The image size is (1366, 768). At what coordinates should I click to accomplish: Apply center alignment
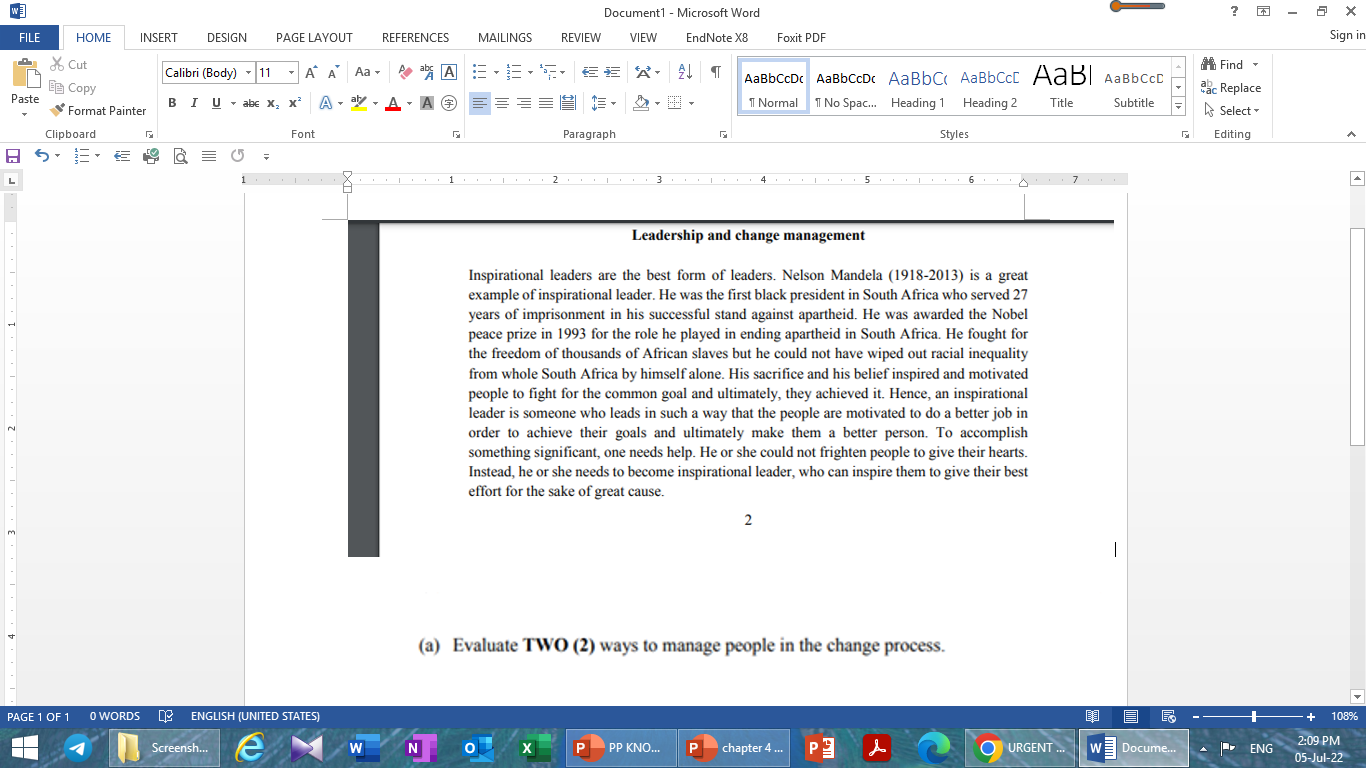[x=501, y=103]
